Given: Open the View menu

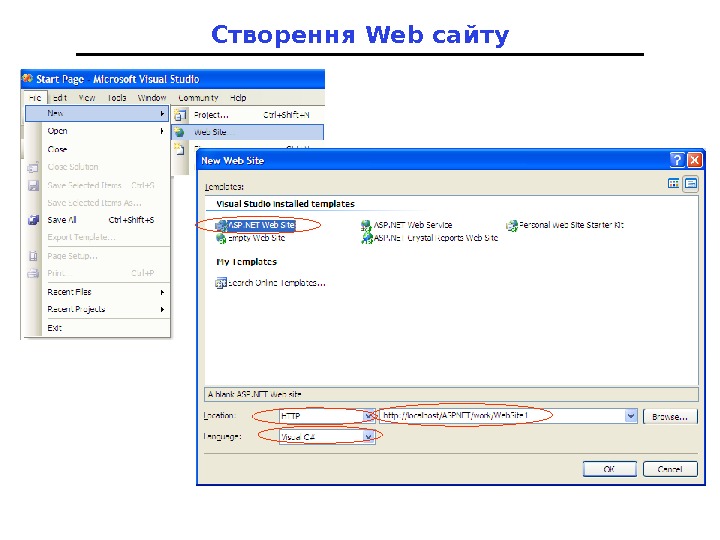Looking at the screenshot, I should (x=87, y=98).
